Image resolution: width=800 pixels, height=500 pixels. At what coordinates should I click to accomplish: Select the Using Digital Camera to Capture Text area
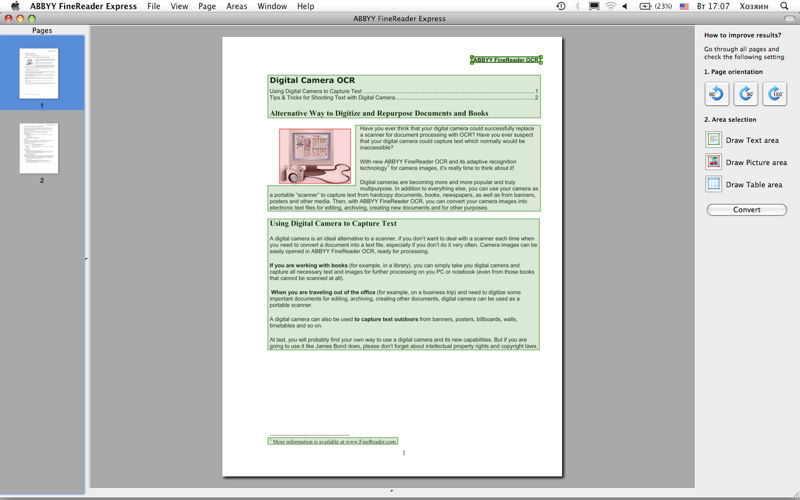tap(404, 284)
